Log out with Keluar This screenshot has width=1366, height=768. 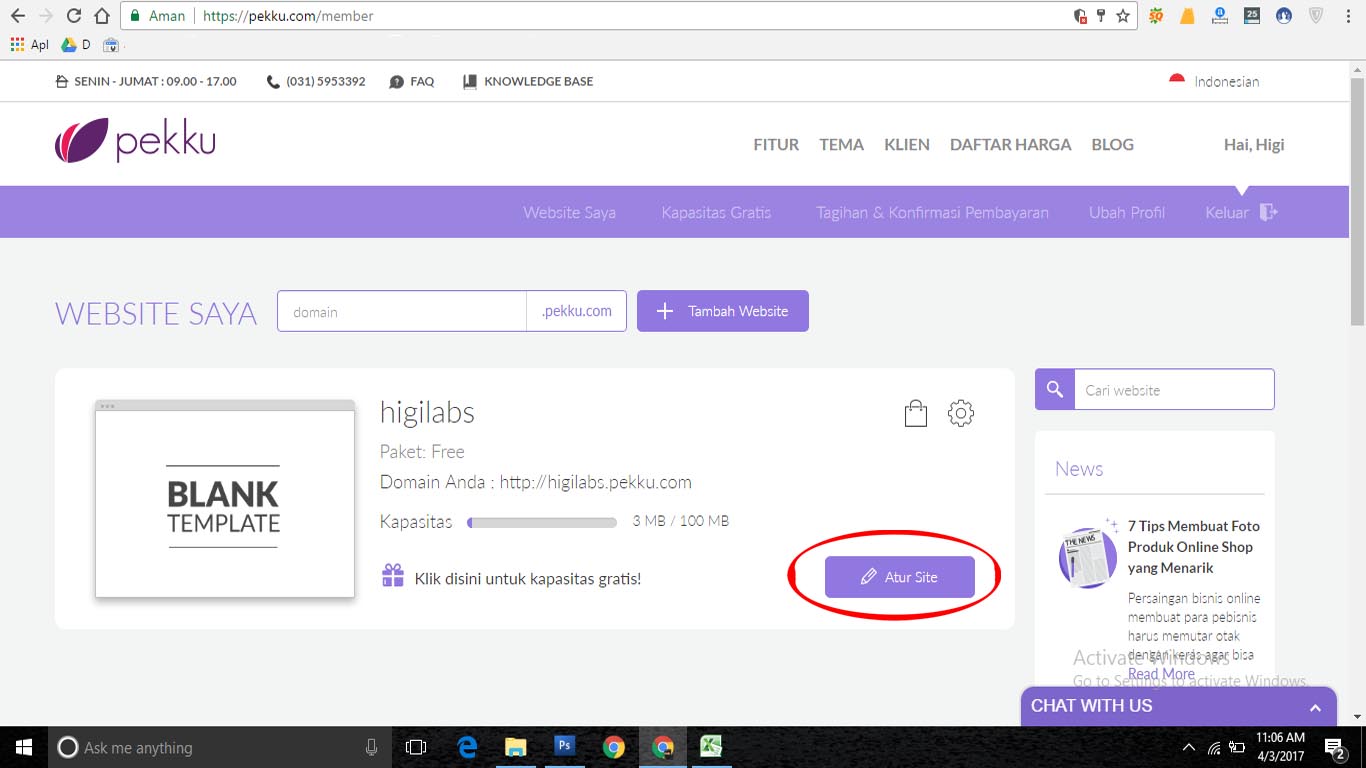coord(1241,212)
